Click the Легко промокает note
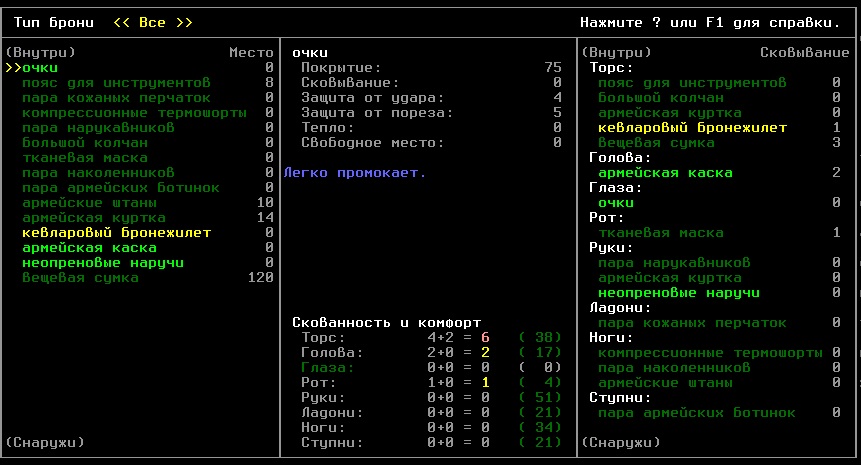The height and width of the screenshot is (465, 861). 355,172
